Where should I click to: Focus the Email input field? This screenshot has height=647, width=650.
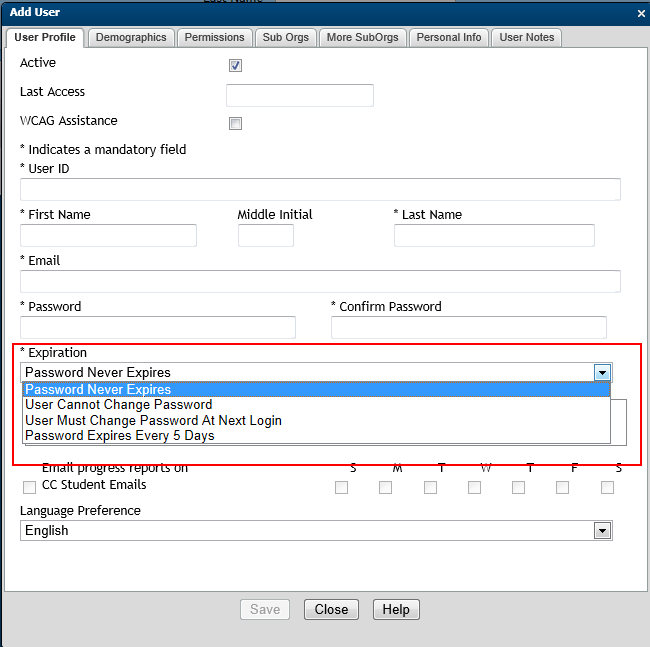click(x=320, y=281)
